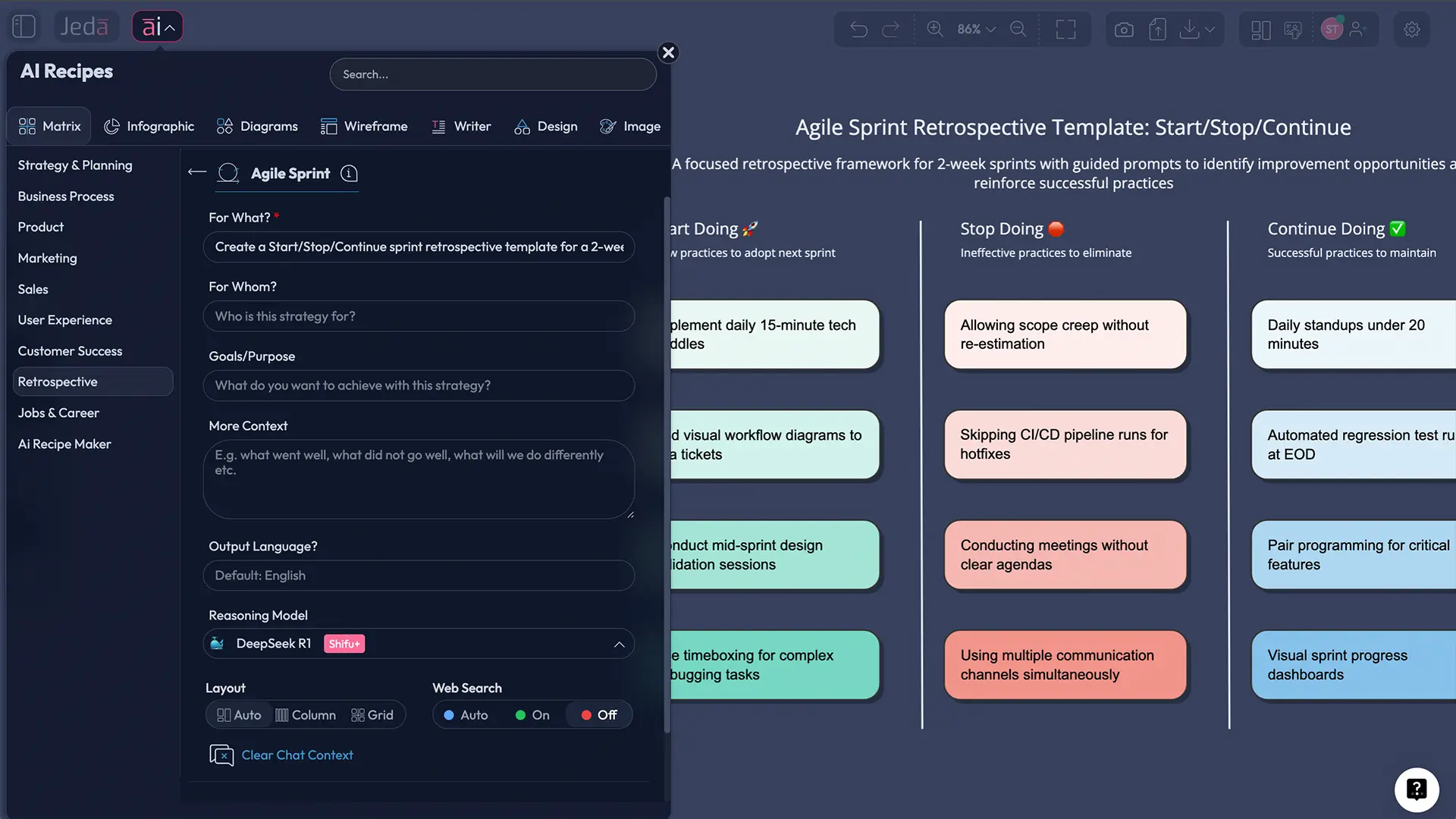The width and height of the screenshot is (1456, 819).
Task: Take a snapshot with the camera icon
Action: point(1125,29)
